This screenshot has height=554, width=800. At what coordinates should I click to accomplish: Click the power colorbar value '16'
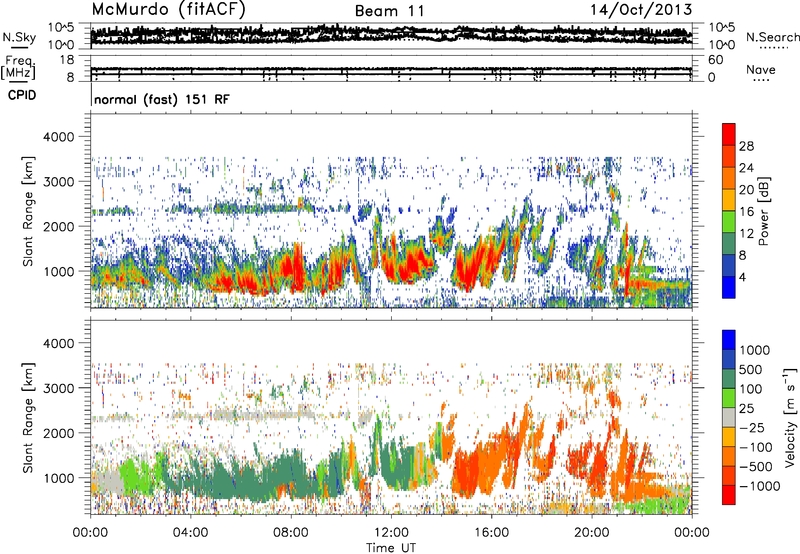746,212
